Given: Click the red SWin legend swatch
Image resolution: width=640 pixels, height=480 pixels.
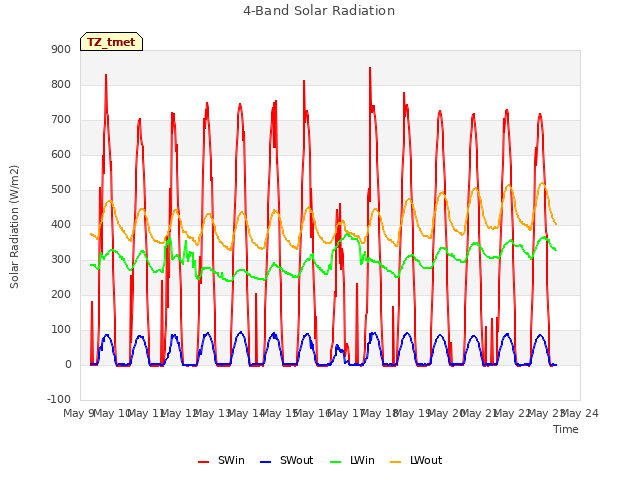Looking at the screenshot, I should pyautogui.click(x=203, y=462).
